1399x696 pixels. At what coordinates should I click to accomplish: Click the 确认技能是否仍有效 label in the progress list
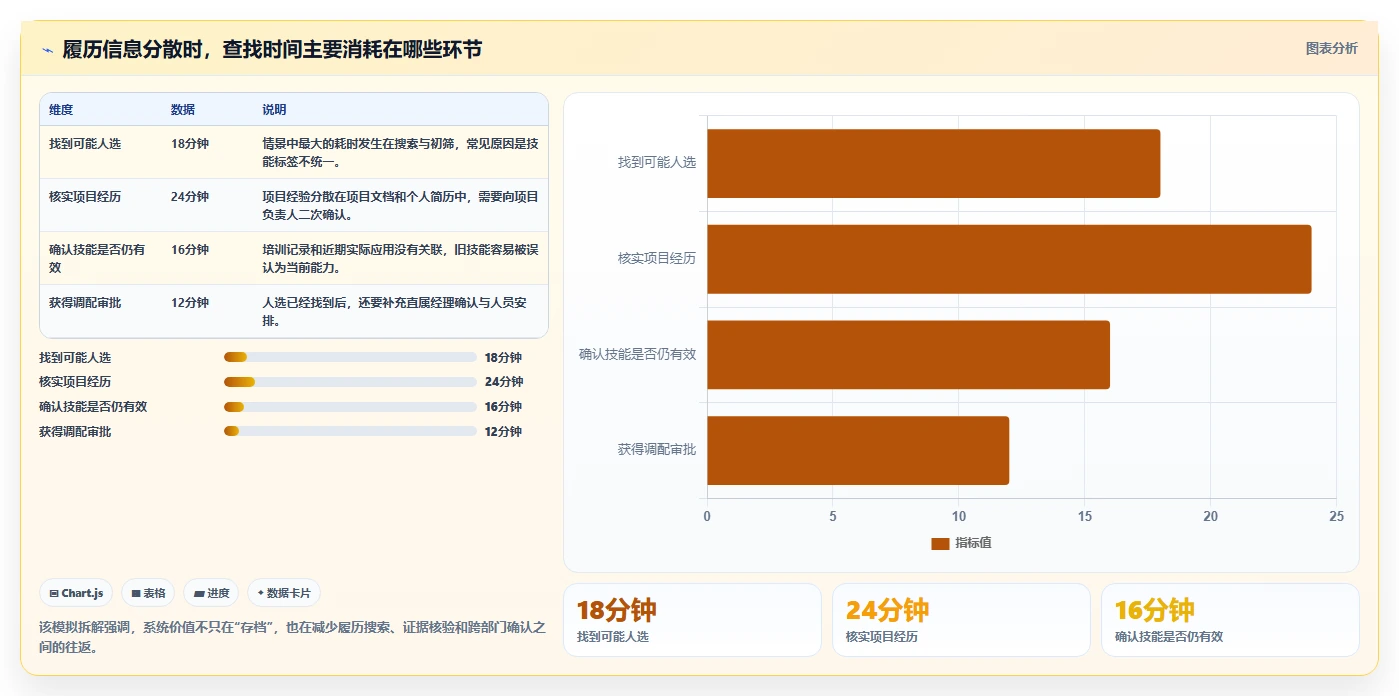tap(93, 407)
